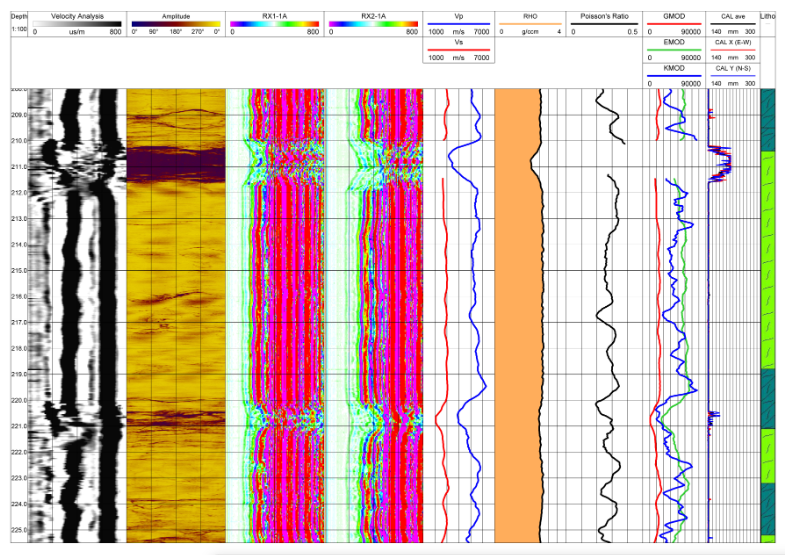Image resolution: width=785 pixels, height=555 pixels.
Task: Click the Velocity Analysis grayscale scale bar
Action: tap(78, 24)
